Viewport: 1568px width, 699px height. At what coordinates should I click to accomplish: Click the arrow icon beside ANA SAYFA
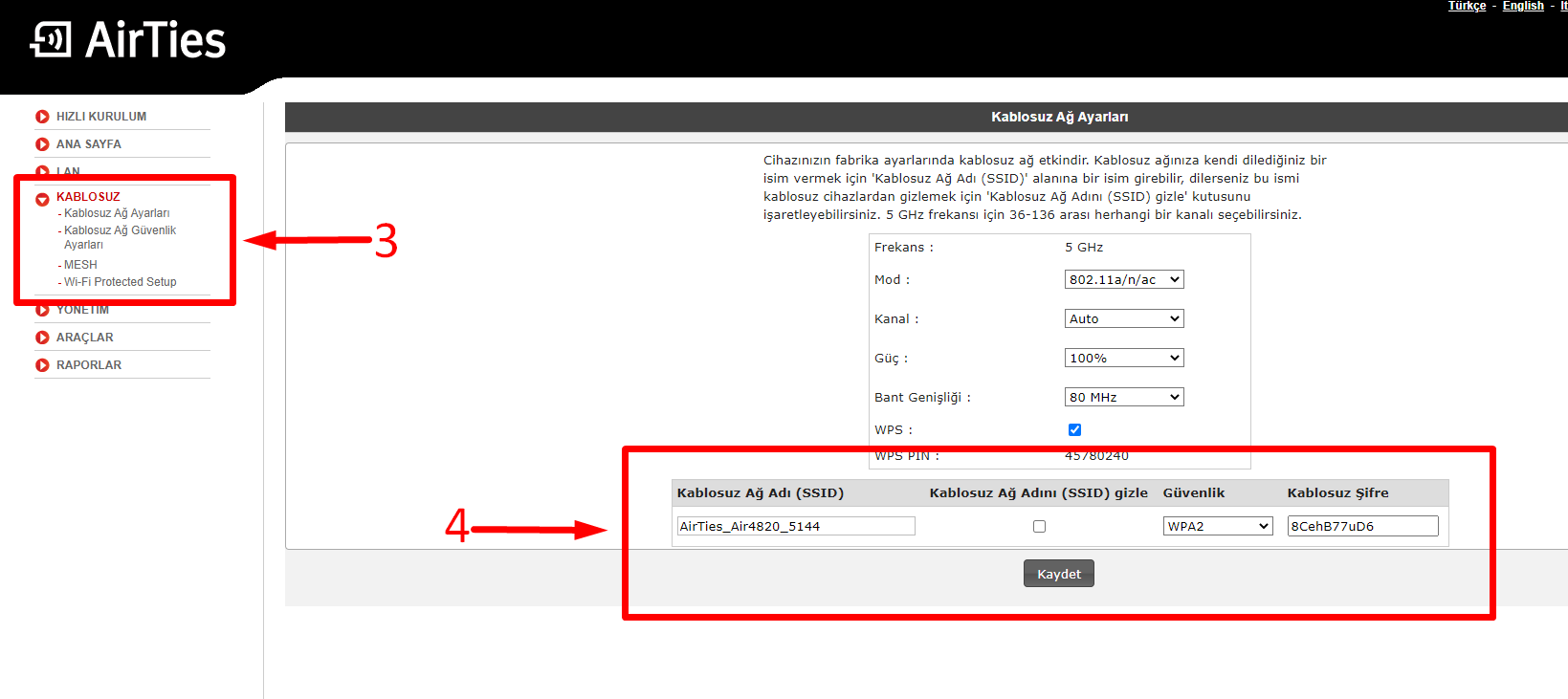tap(42, 144)
